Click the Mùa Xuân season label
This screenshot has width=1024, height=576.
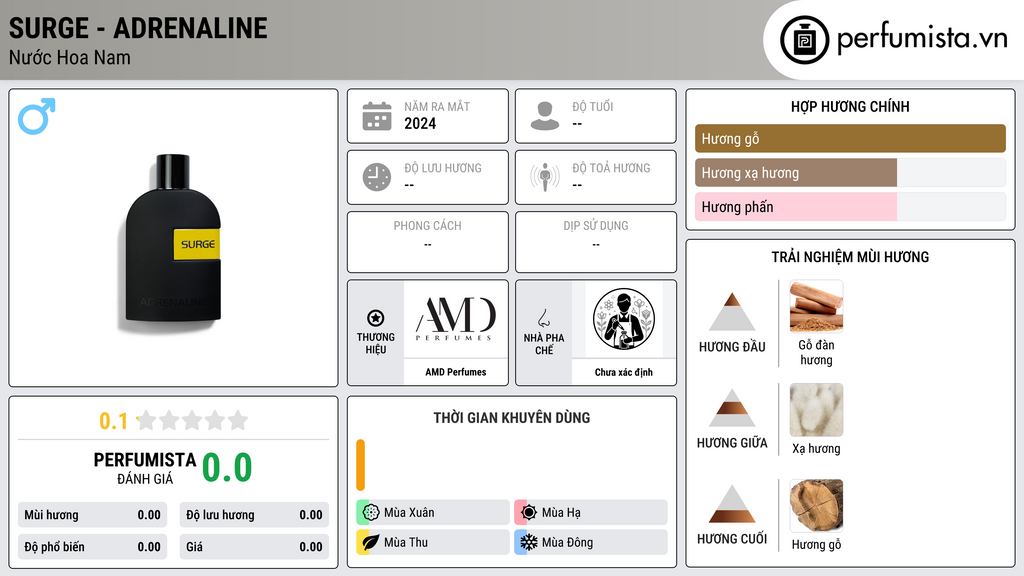coord(409,513)
